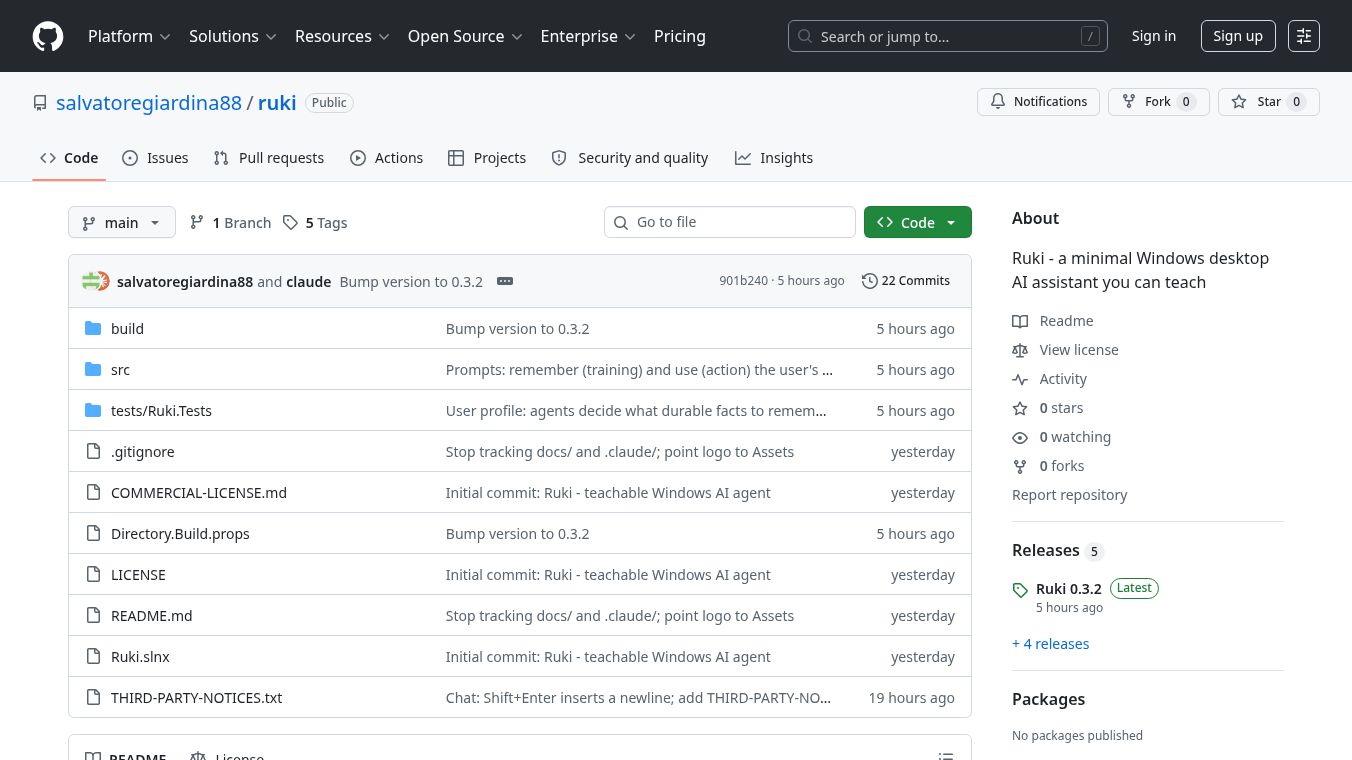Expand commit message ellipsis button
Viewport: 1352px width, 760px height.
pos(505,281)
